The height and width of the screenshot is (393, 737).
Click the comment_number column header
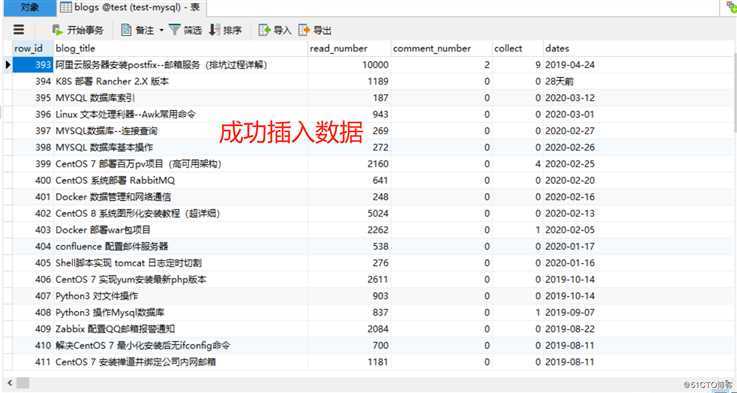pos(441,48)
